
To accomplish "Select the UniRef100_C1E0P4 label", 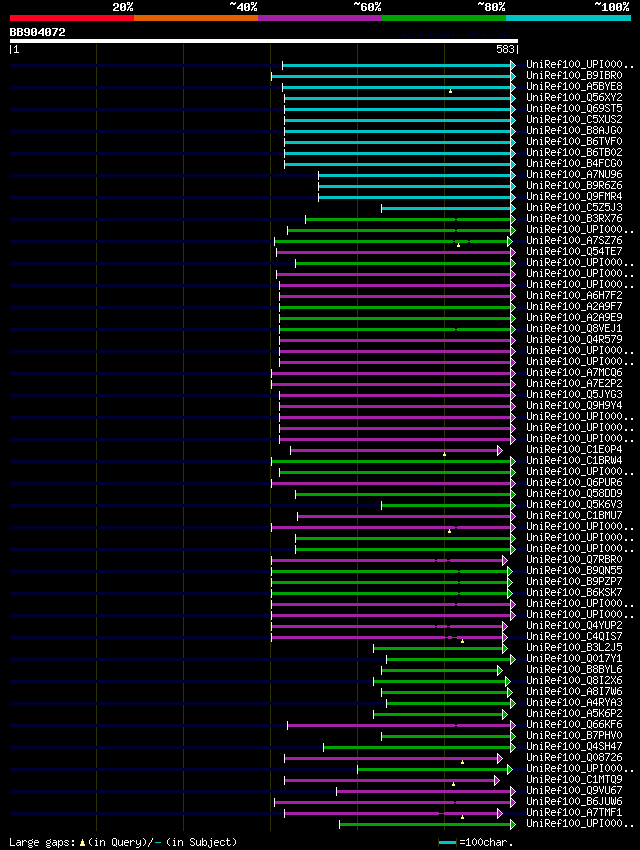I will 574,449.
